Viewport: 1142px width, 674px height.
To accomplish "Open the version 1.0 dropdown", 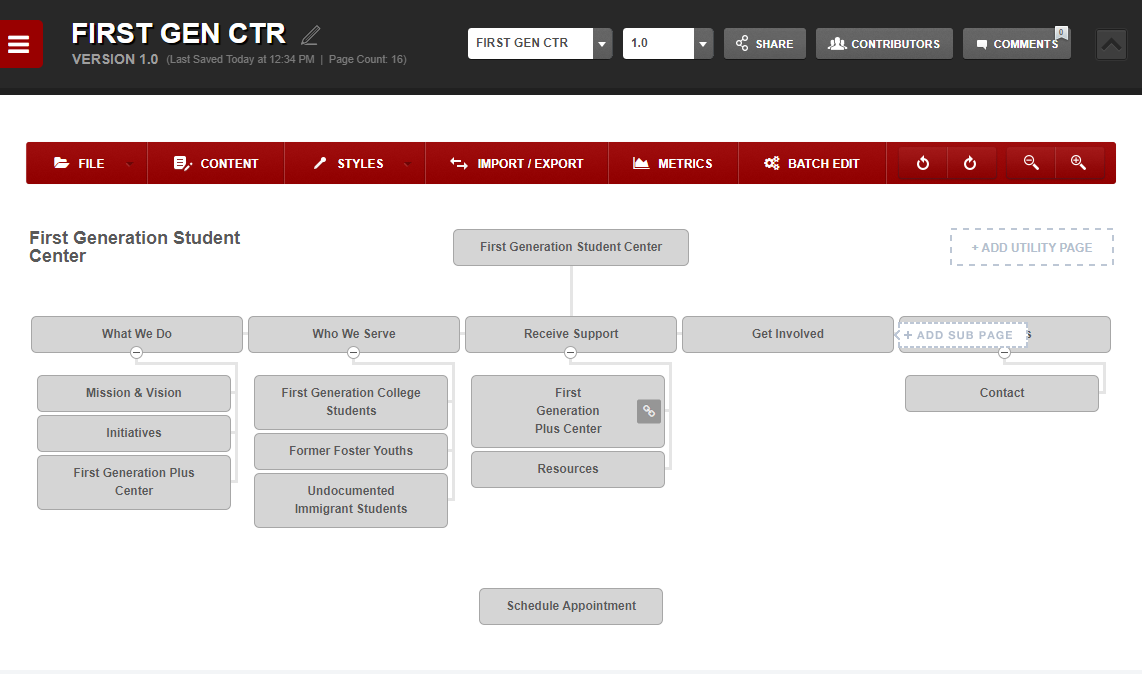I will 704,44.
